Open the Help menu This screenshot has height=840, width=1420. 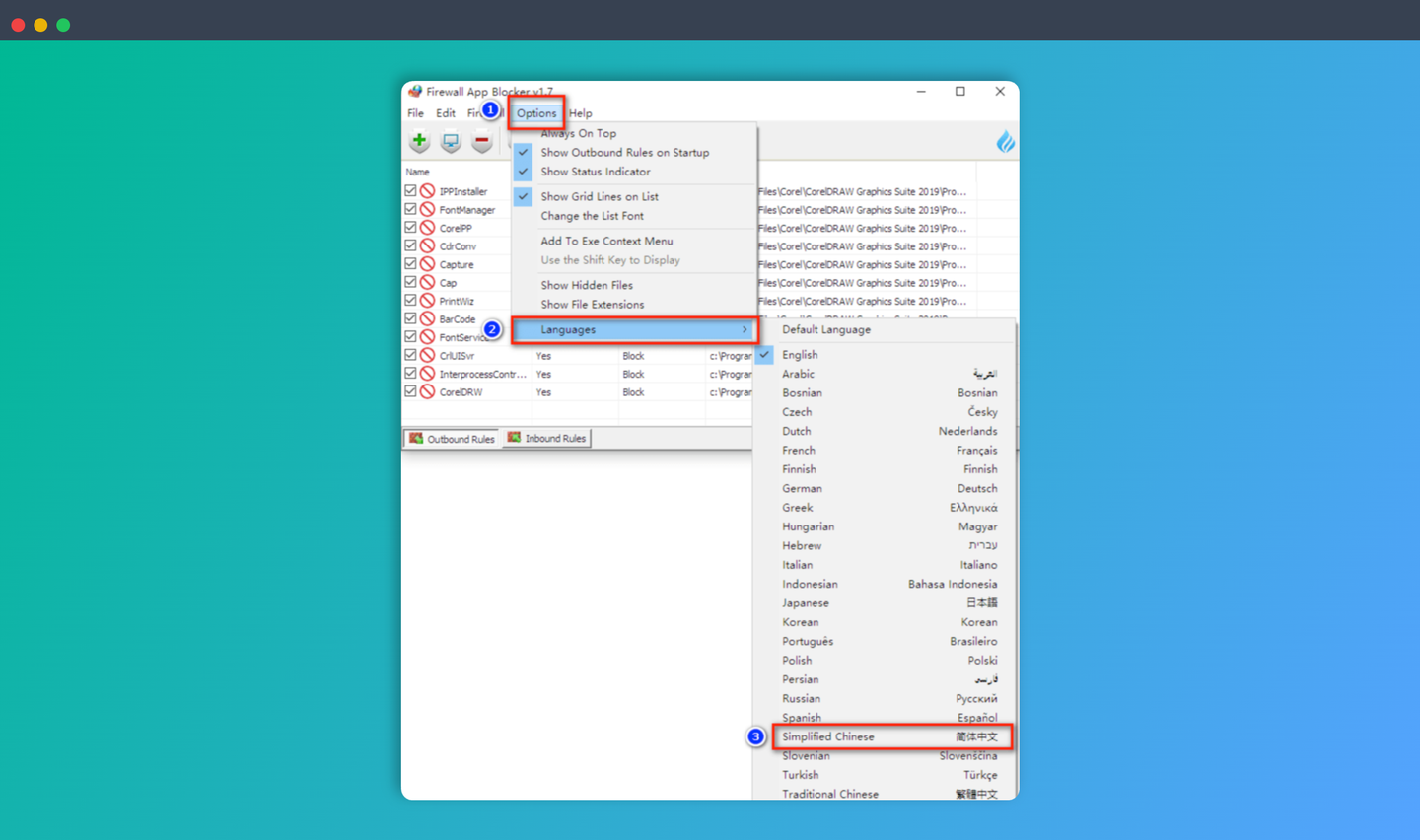pyautogui.click(x=580, y=112)
